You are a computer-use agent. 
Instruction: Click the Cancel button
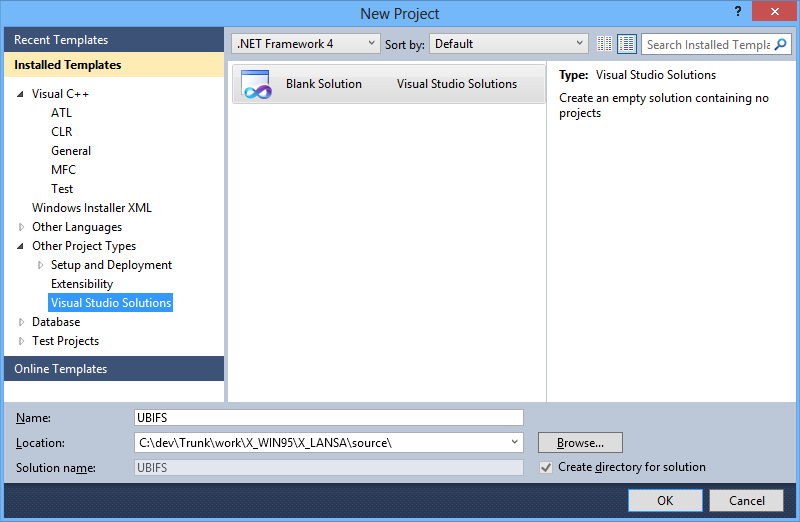746,501
